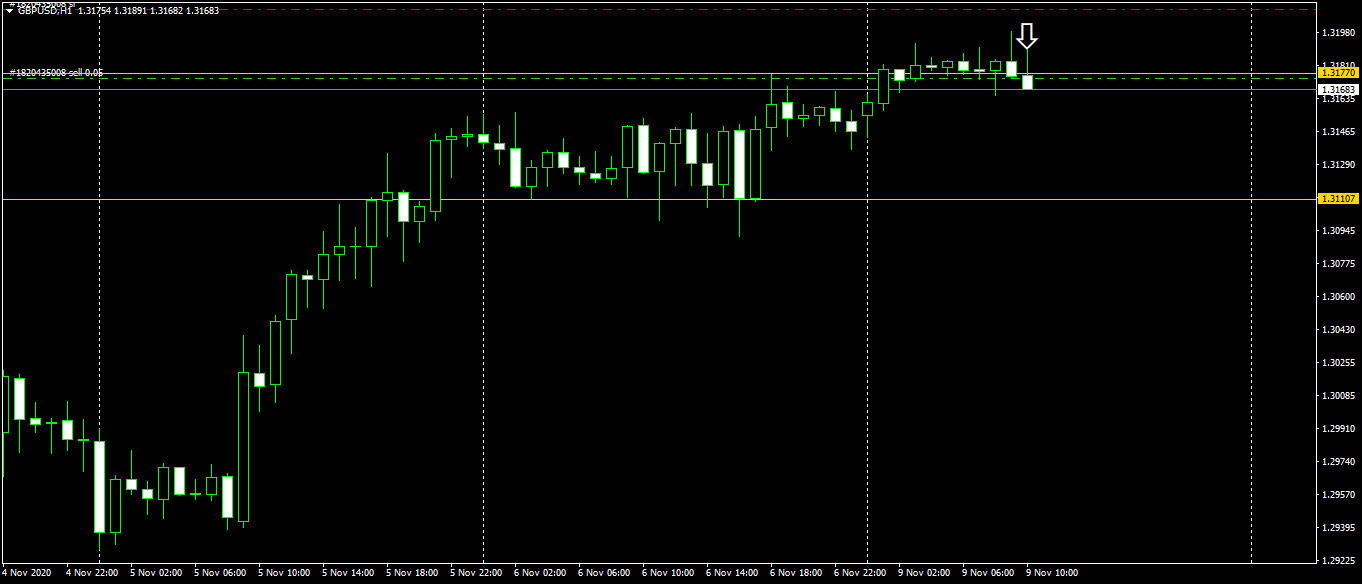Click the 1.31290 price scale label
The height and width of the screenshot is (584, 1362).
click(x=1338, y=164)
